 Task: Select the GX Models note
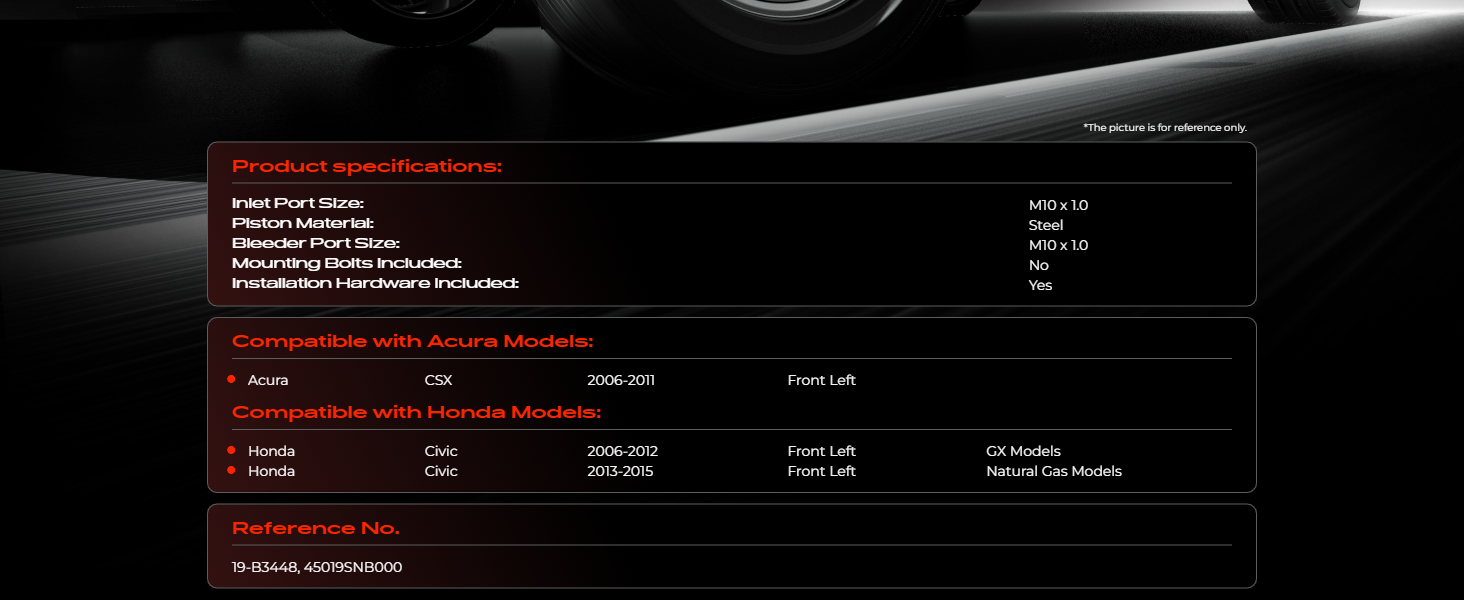1023,451
